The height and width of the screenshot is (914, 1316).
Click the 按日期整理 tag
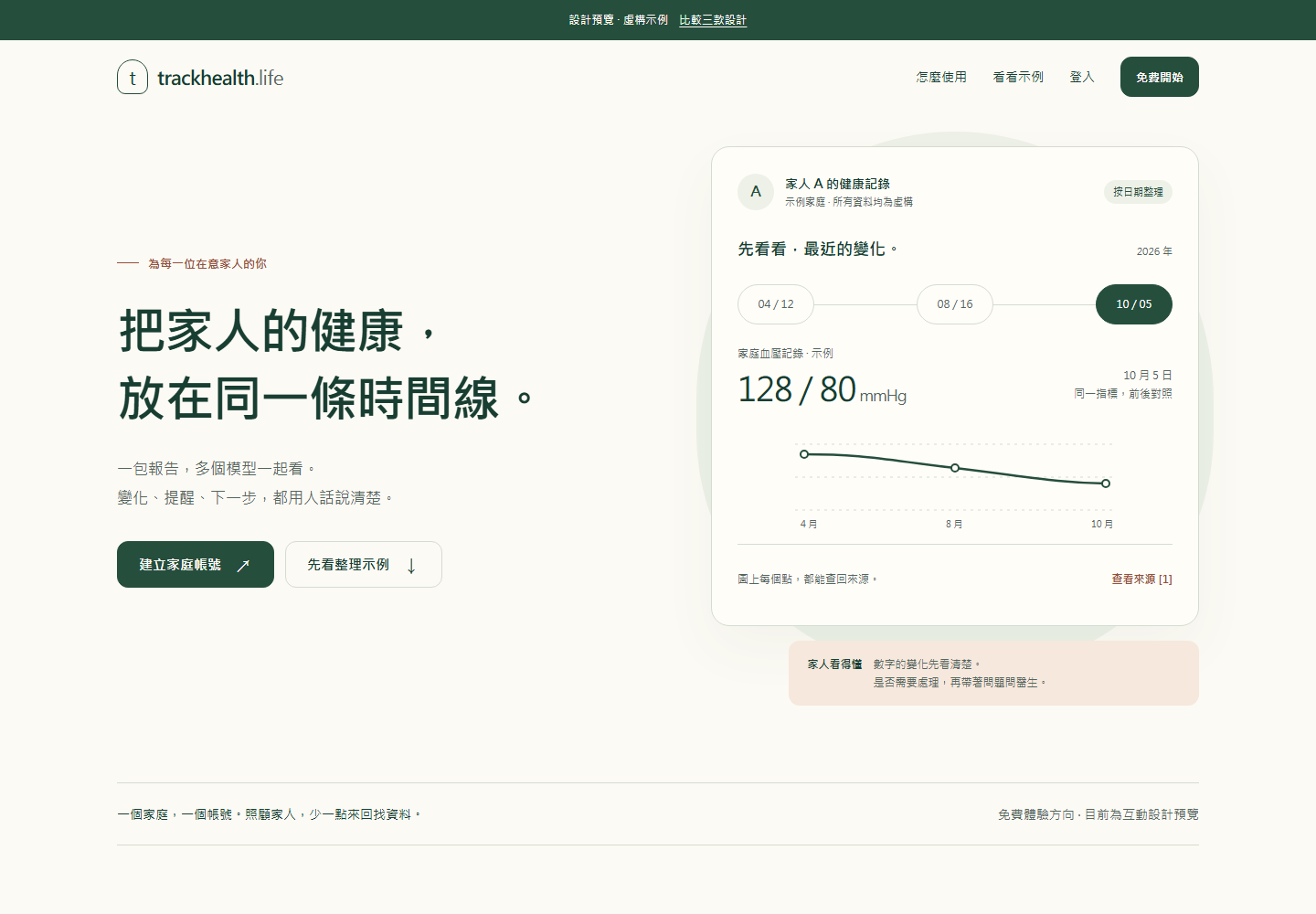[x=1138, y=192]
